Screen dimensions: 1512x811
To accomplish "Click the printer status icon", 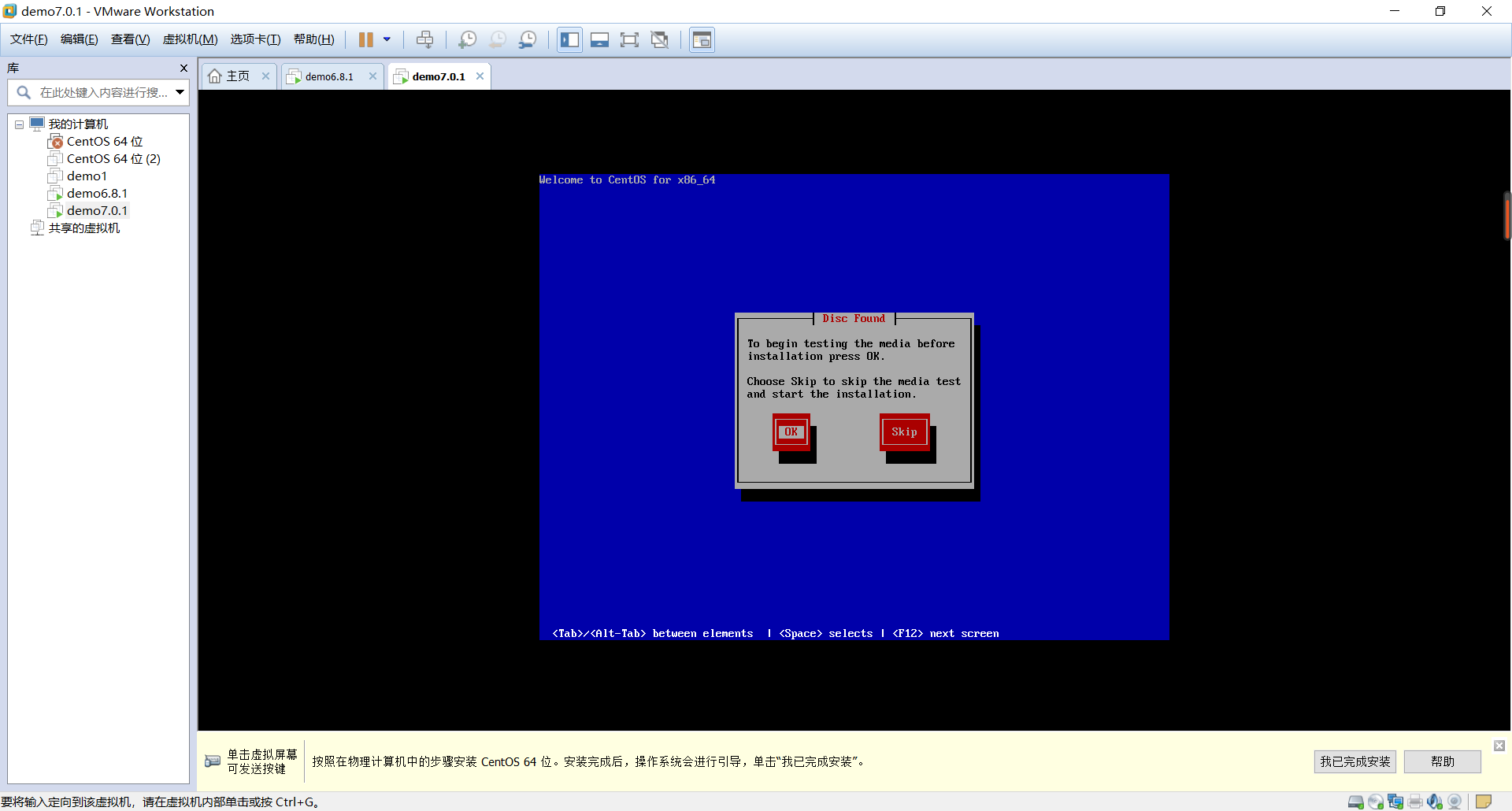I will tap(1415, 802).
